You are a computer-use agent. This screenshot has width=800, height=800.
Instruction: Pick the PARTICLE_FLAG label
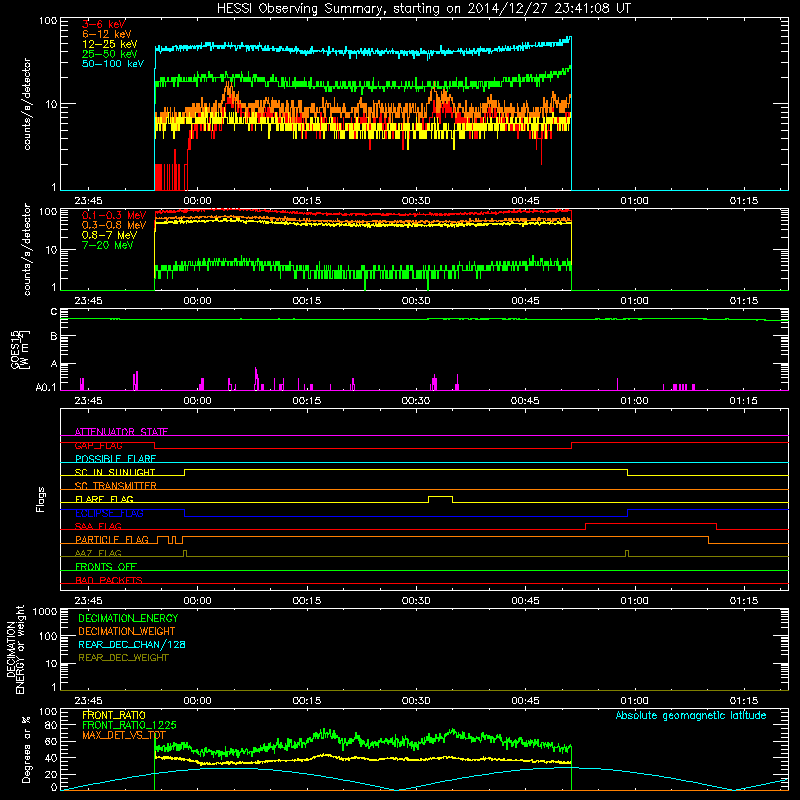[x=112, y=539]
